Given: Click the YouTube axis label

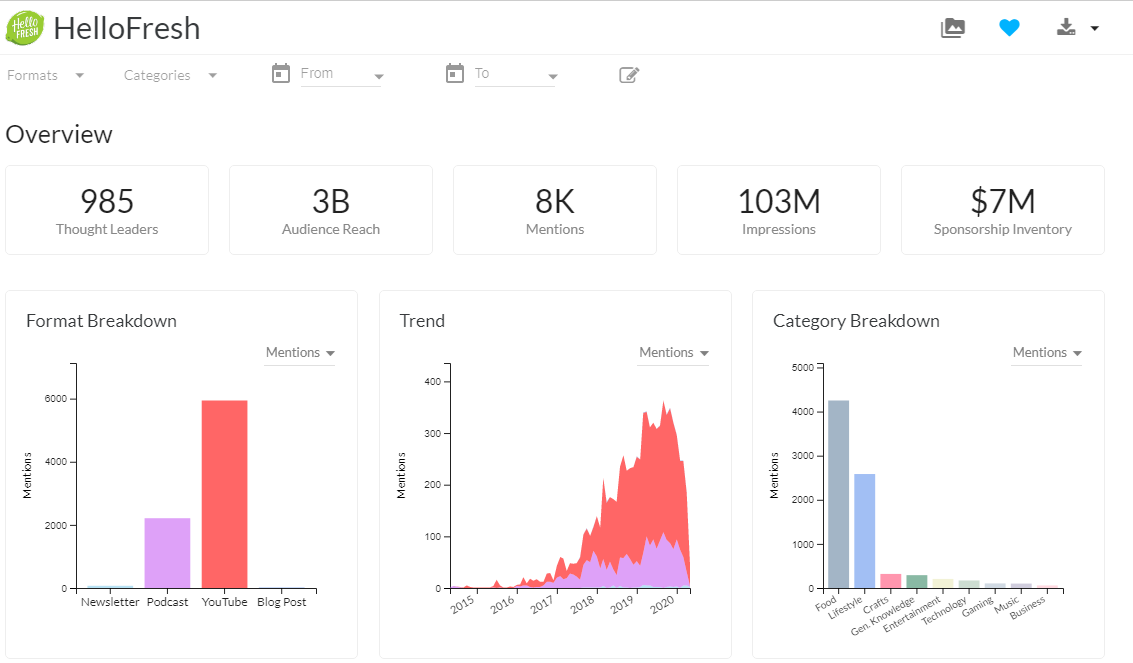Looking at the screenshot, I should pos(225,602).
